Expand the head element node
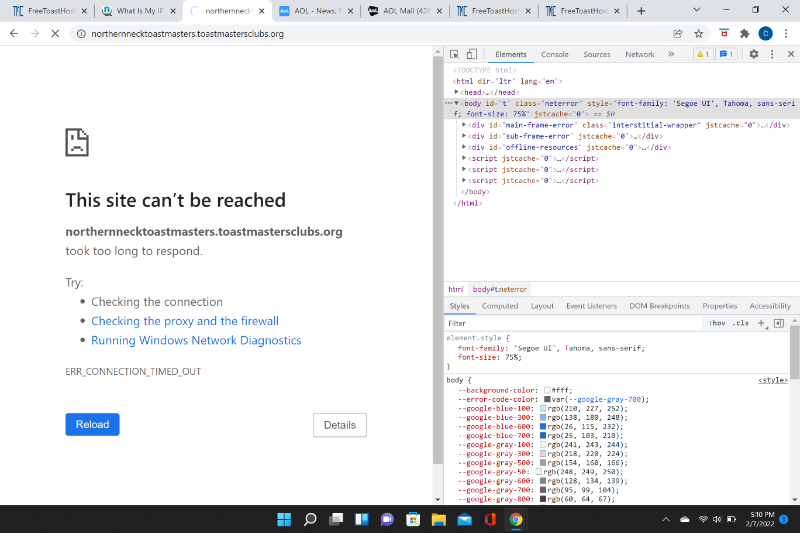 (457, 92)
